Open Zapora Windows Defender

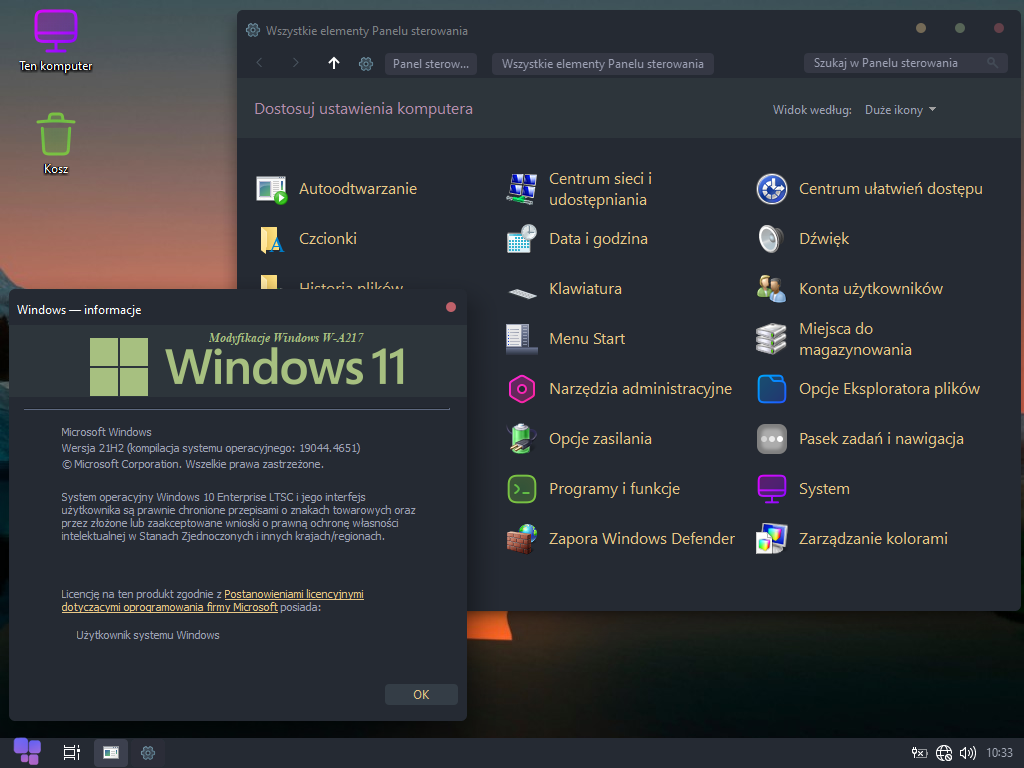(x=521, y=539)
